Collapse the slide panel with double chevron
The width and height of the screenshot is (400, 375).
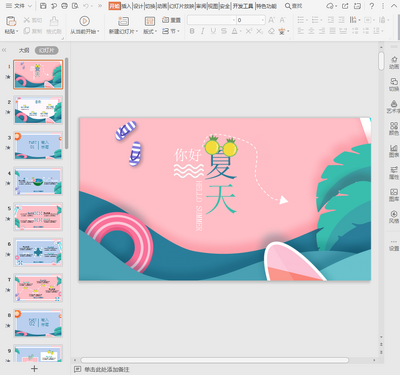(x=4, y=50)
